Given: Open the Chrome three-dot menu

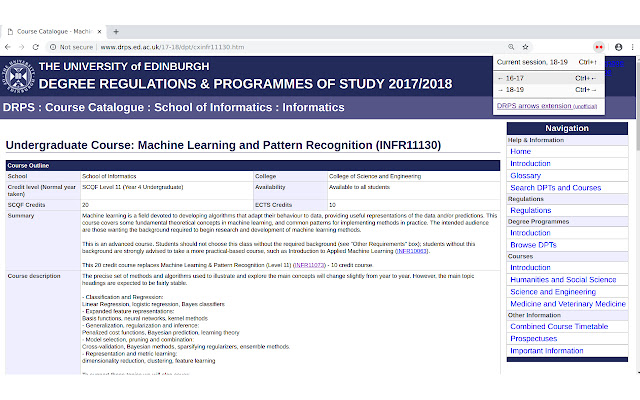Looking at the screenshot, I should point(632,47).
